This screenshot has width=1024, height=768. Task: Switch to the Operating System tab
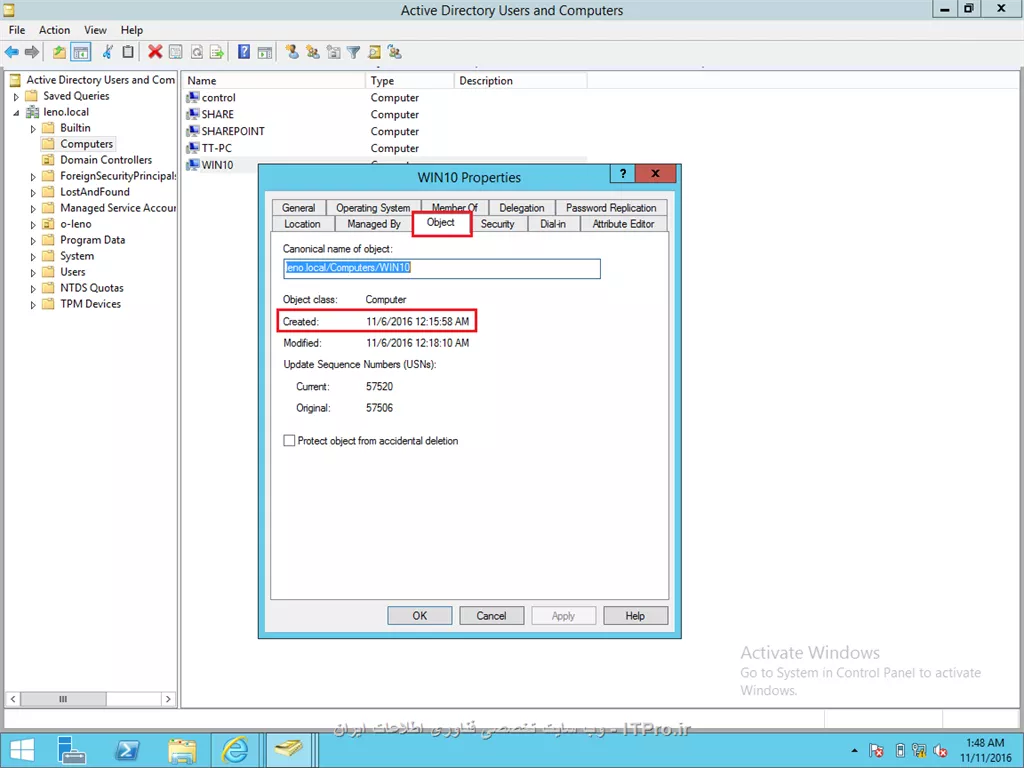[x=373, y=208]
